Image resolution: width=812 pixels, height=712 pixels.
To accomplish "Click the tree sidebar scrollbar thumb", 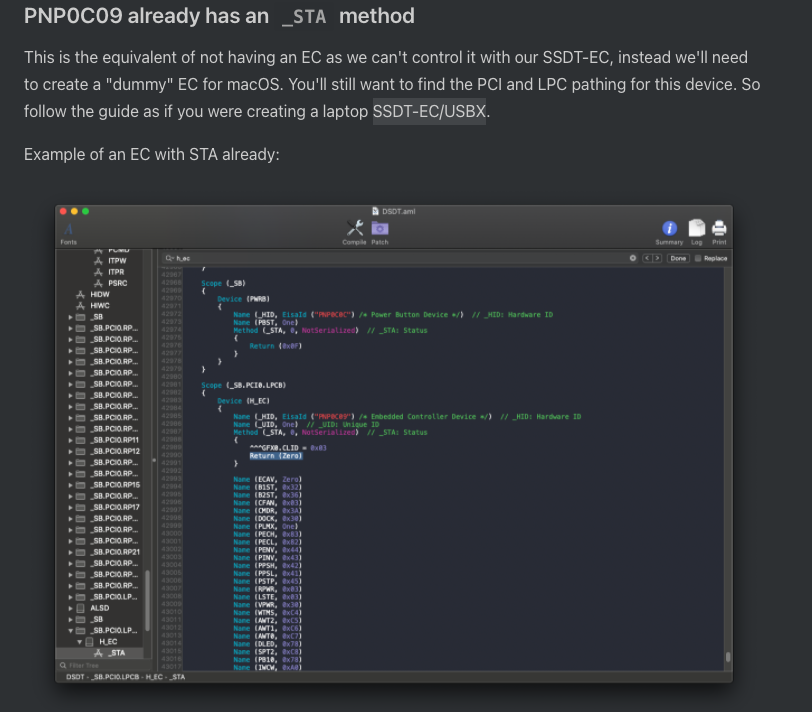I will coord(148,601).
